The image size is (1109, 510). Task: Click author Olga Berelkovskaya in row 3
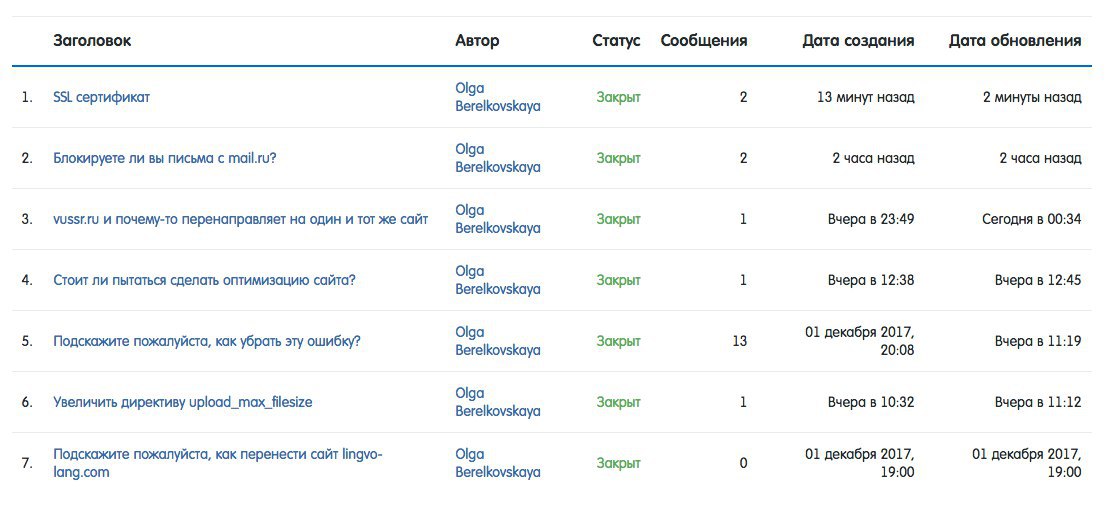point(498,219)
